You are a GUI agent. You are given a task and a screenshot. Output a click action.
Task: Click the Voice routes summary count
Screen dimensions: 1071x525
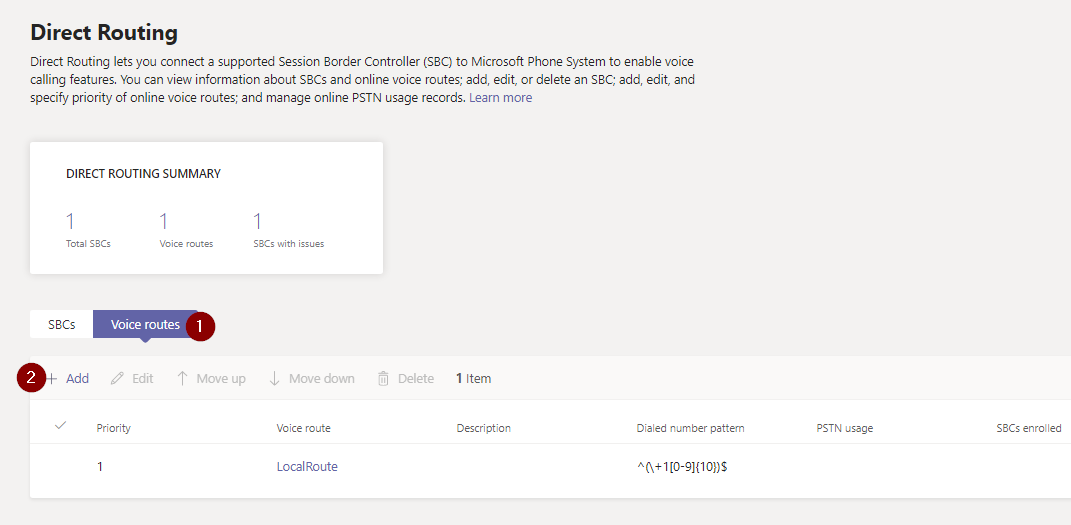pyautogui.click(x=164, y=222)
